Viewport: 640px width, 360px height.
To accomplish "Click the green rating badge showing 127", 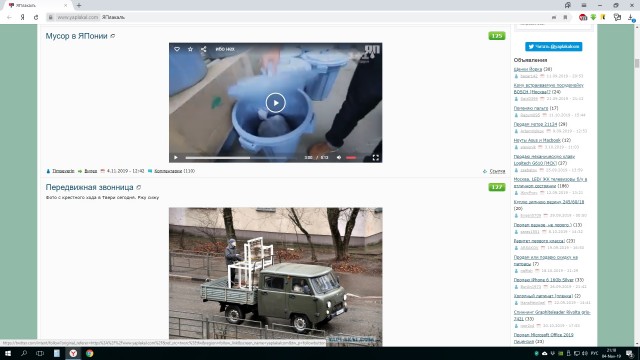I will (x=497, y=187).
